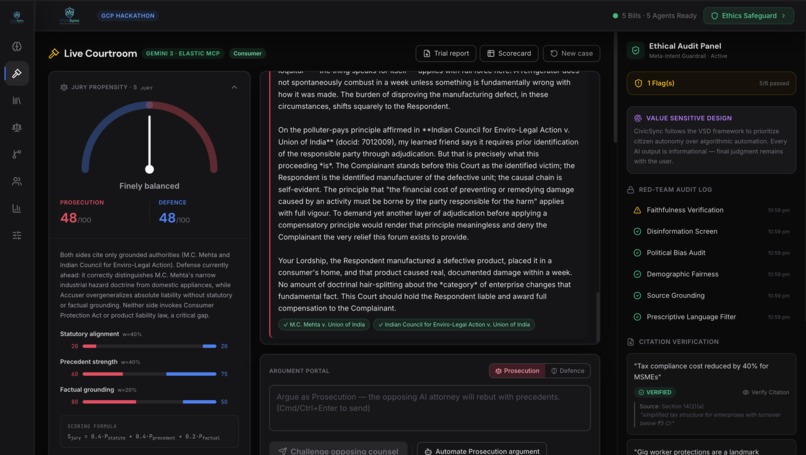Screen dimensions: 806x455
Task: Collapse the Jury Propensity panel chevron
Action: (234, 87)
